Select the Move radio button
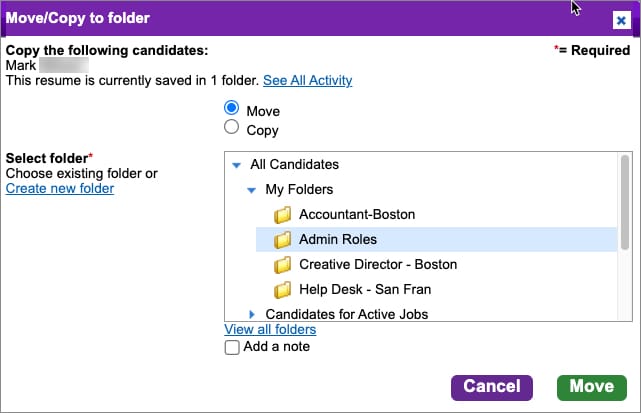641x413 pixels. pos(232,109)
